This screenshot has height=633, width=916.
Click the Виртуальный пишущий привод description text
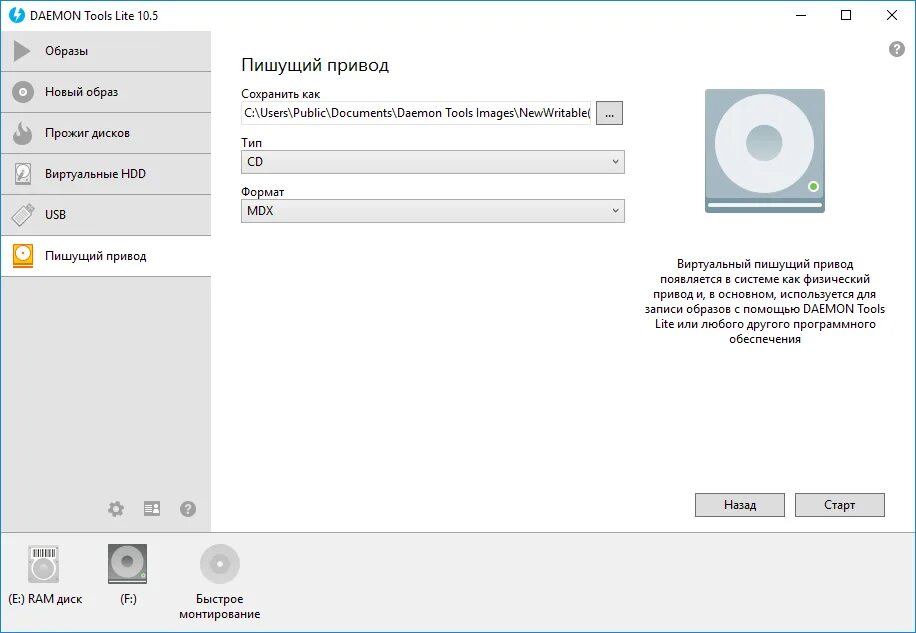[x=765, y=301]
